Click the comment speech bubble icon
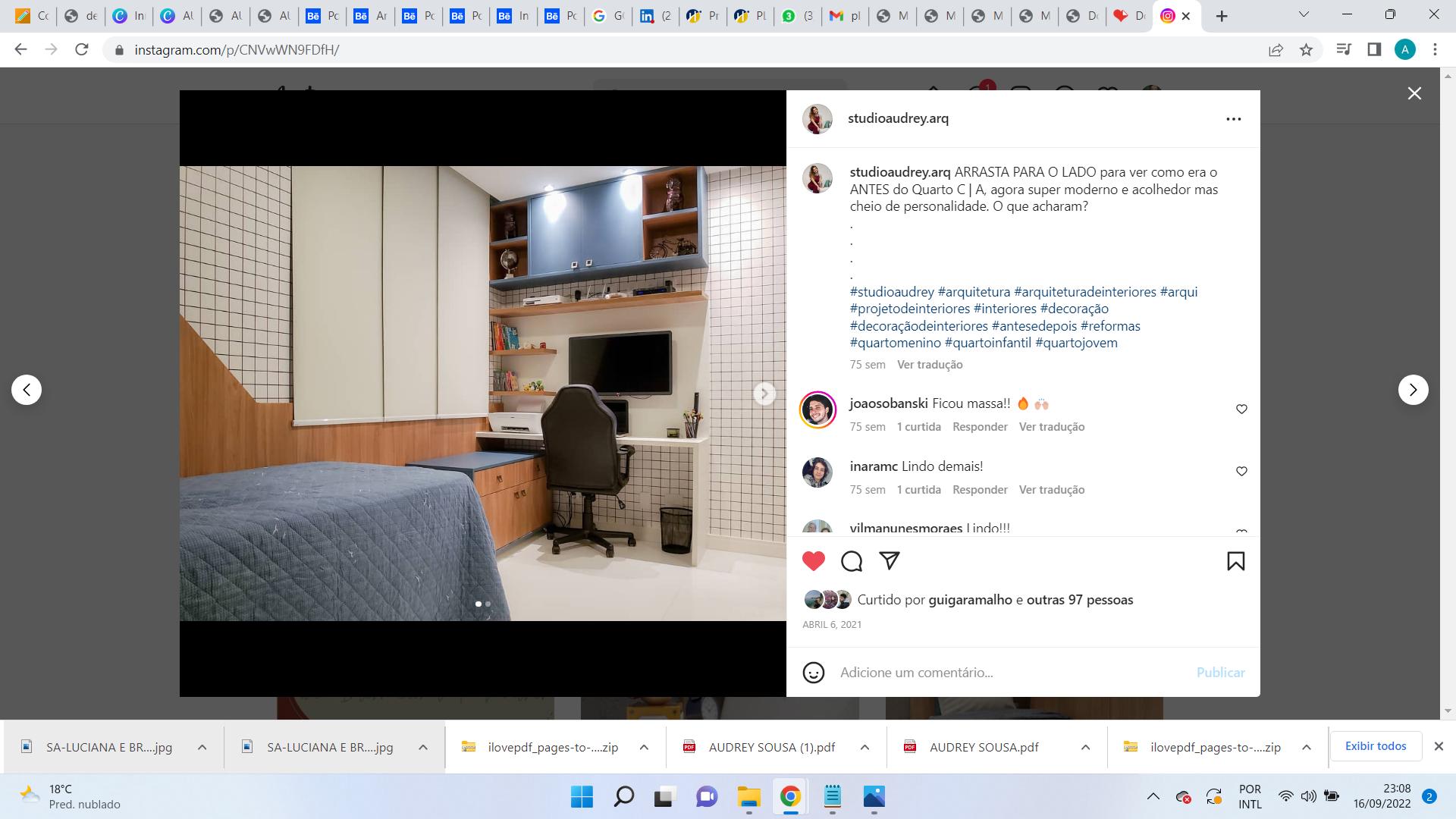Screen dimensions: 1456x819 click(x=852, y=561)
